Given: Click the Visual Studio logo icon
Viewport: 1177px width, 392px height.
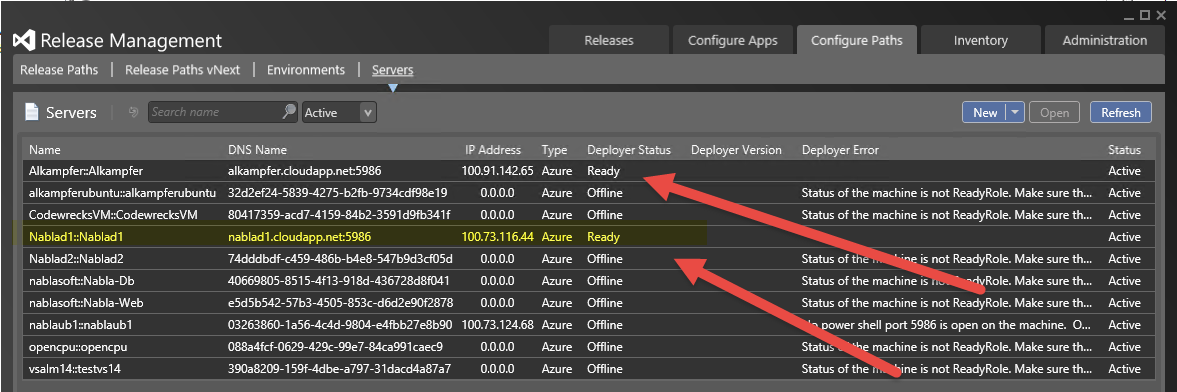Looking at the screenshot, I should click(x=24, y=41).
